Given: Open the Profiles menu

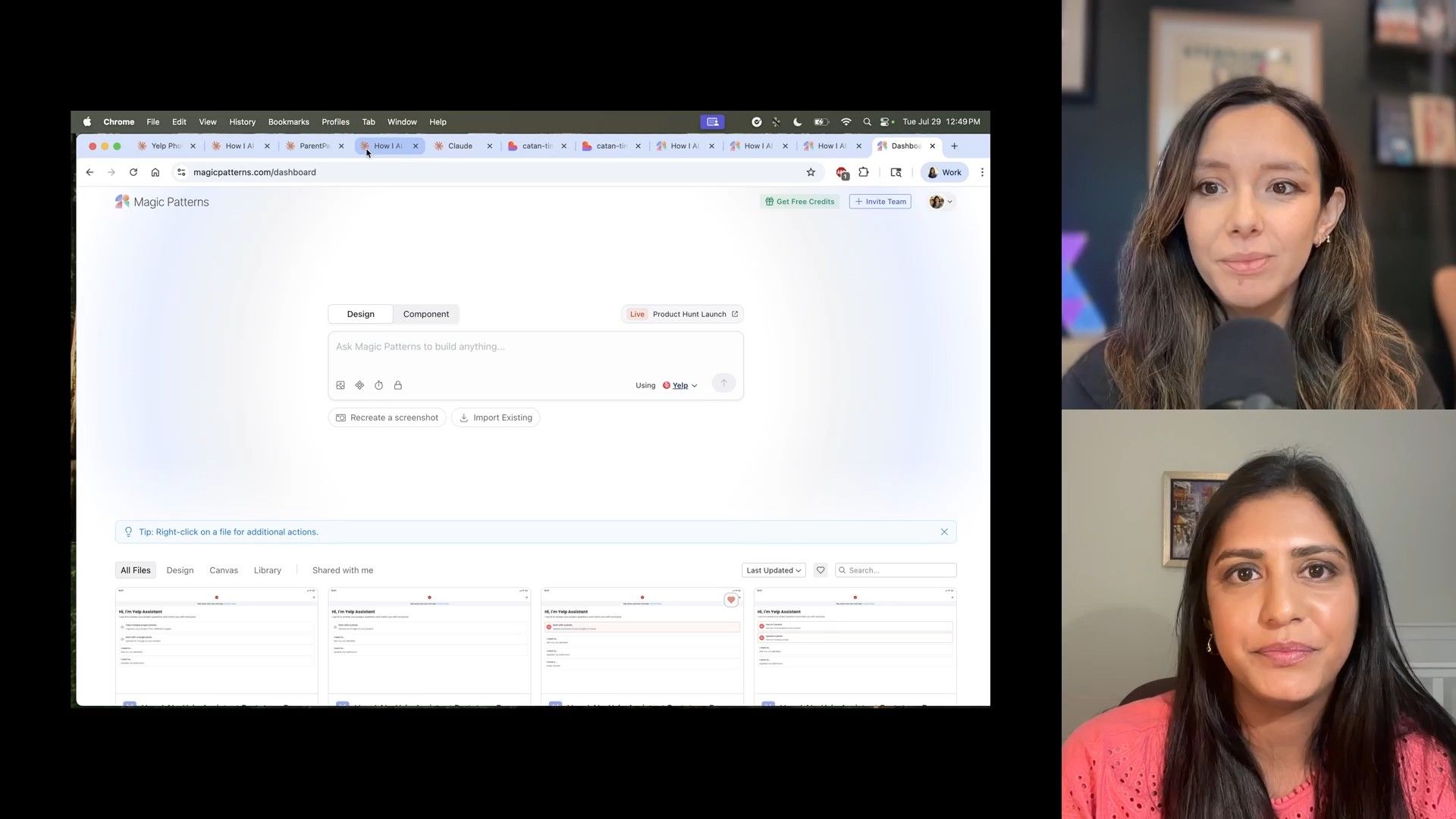Looking at the screenshot, I should point(335,121).
